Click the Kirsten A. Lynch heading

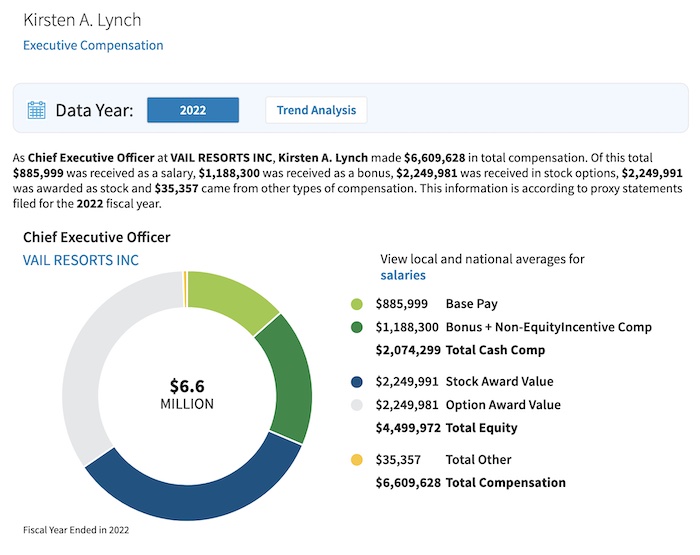83,20
